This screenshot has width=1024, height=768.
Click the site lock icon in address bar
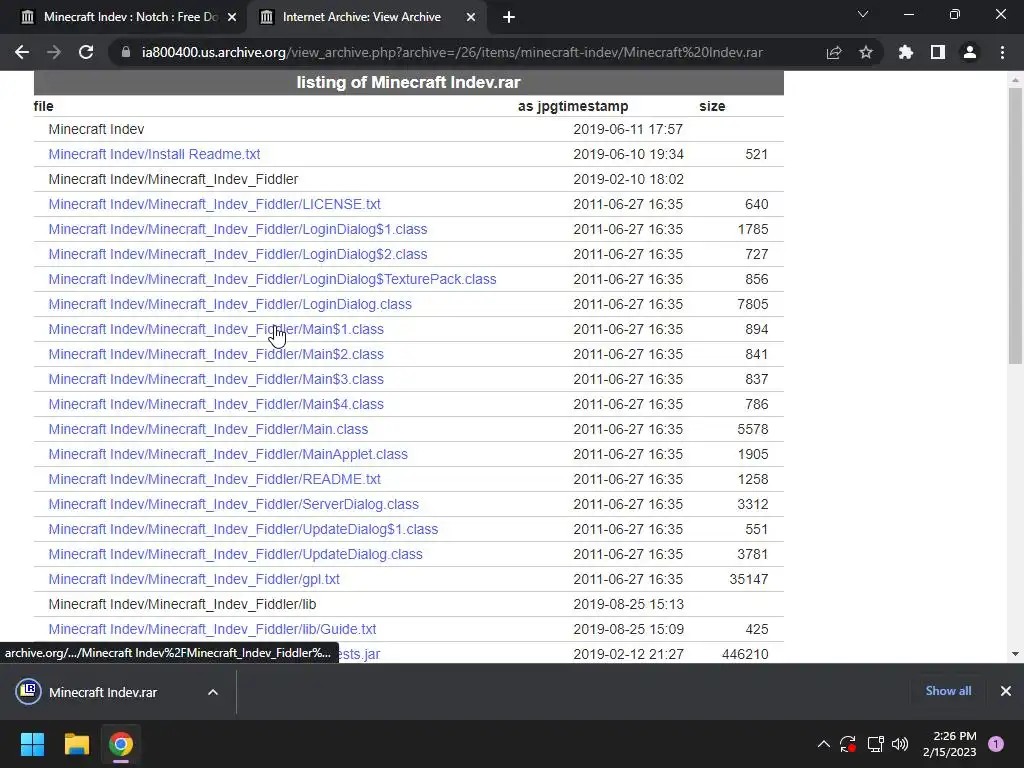(126, 52)
